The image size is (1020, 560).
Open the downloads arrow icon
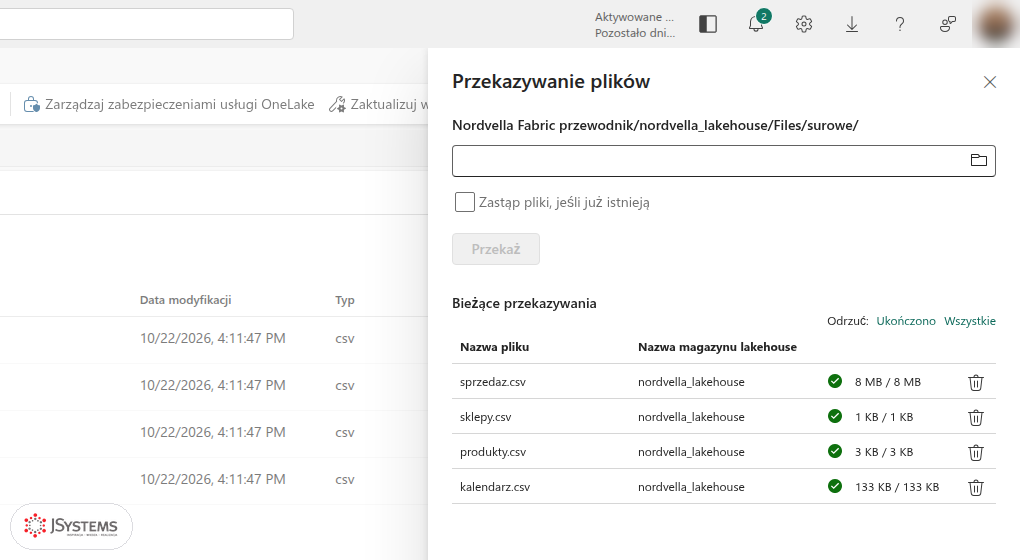pos(852,24)
